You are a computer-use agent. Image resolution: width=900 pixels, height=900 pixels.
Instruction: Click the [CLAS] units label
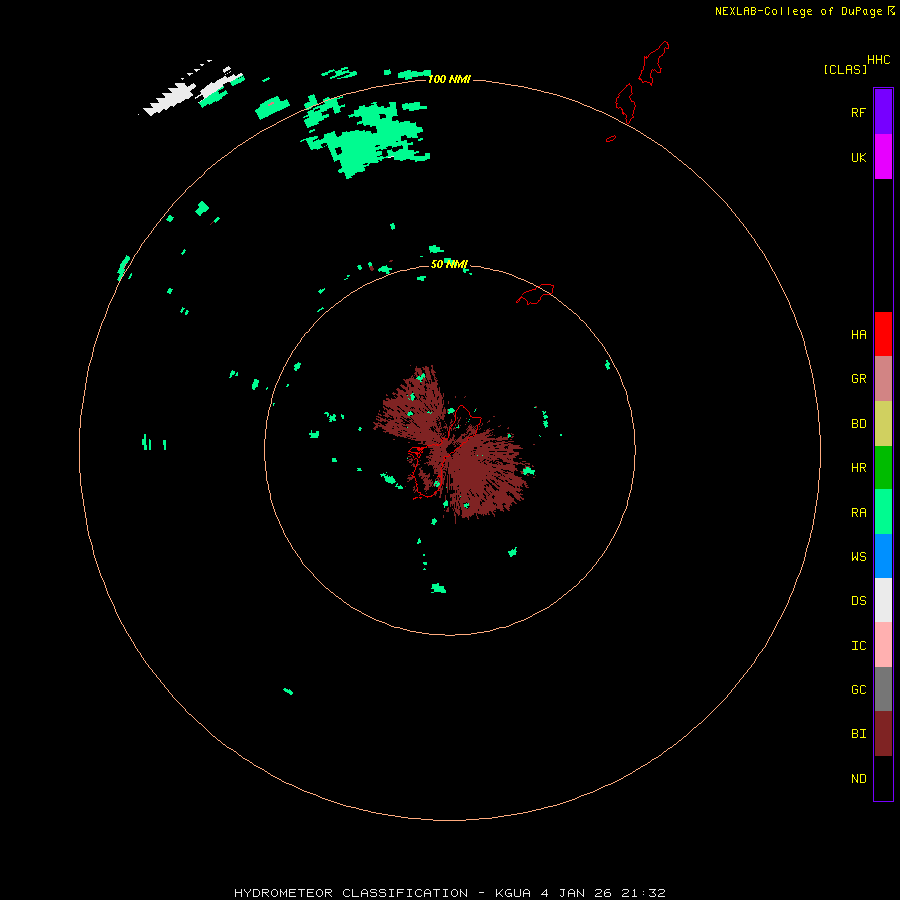click(845, 69)
